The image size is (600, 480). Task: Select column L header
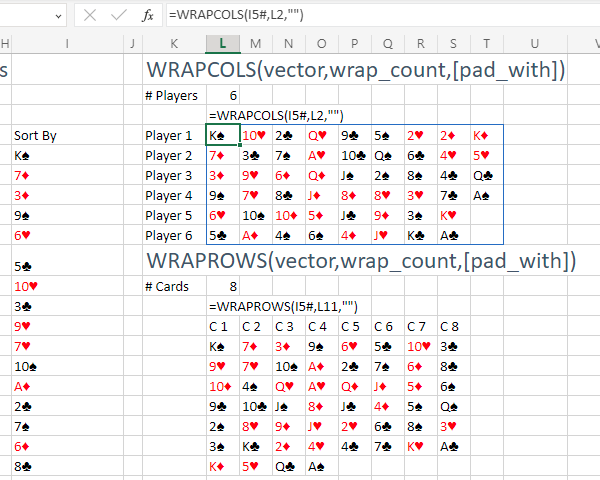[222, 43]
